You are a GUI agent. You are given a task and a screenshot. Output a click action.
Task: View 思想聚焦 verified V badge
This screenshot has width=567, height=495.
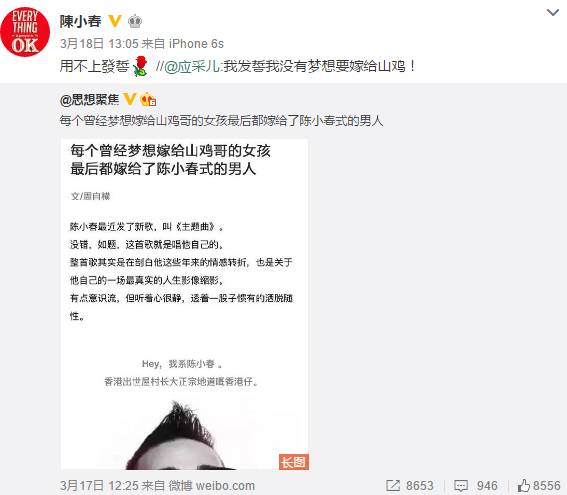pyautogui.click(x=129, y=99)
